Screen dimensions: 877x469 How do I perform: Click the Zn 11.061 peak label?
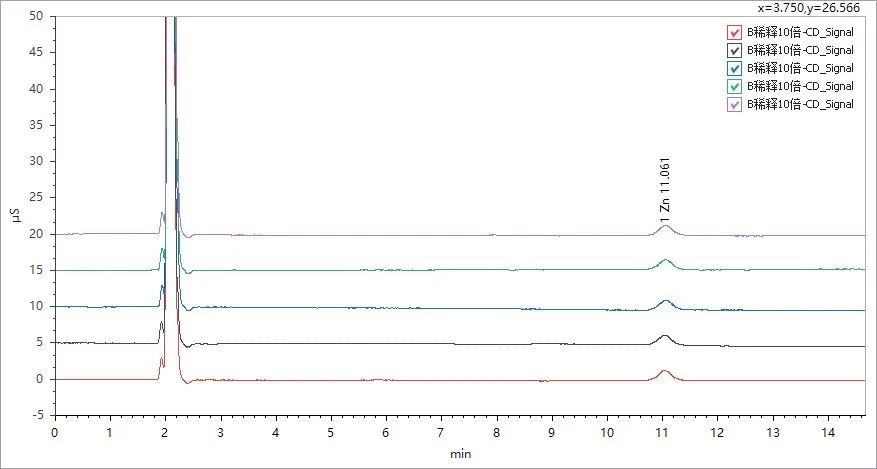(x=665, y=189)
